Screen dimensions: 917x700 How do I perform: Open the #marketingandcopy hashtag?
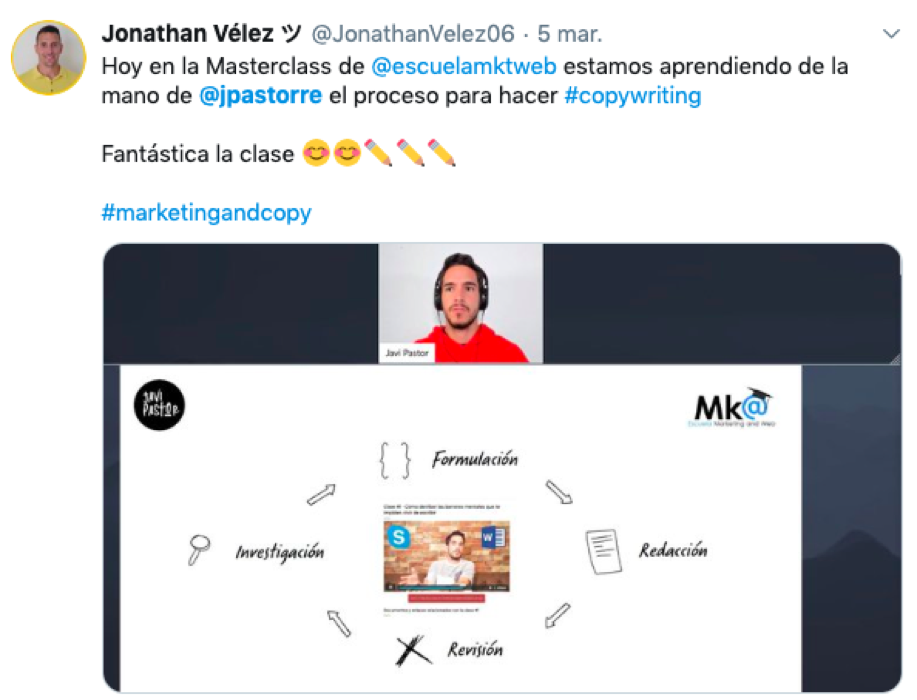tap(206, 212)
